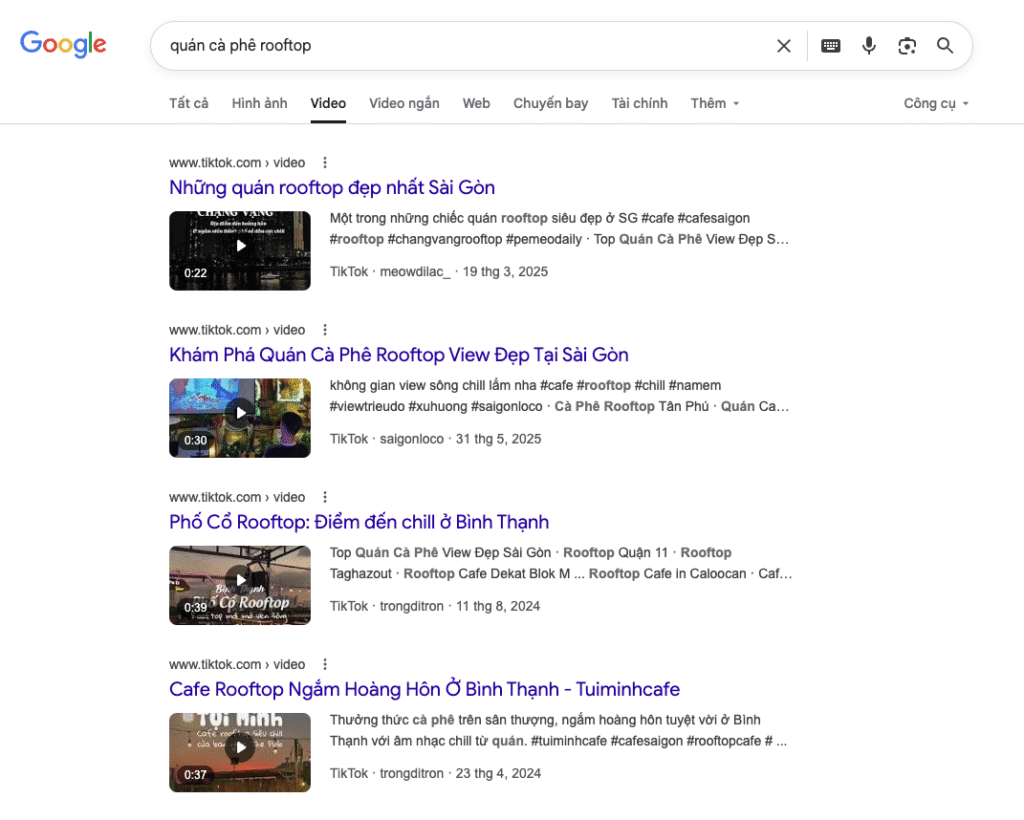The width and height of the screenshot is (1024, 820).
Task: Open the Công cụ tools dropdown
Action: click(x=936, y=103)
